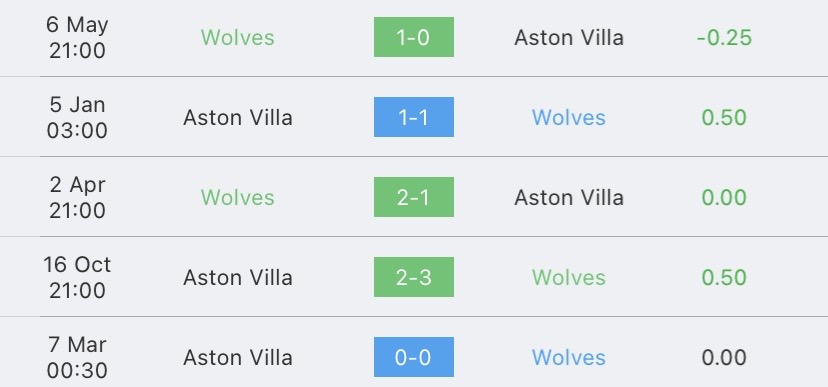Open the 2-1 score on 2 Apr
The height and width of the screenshot is (387, 828).
413,197
